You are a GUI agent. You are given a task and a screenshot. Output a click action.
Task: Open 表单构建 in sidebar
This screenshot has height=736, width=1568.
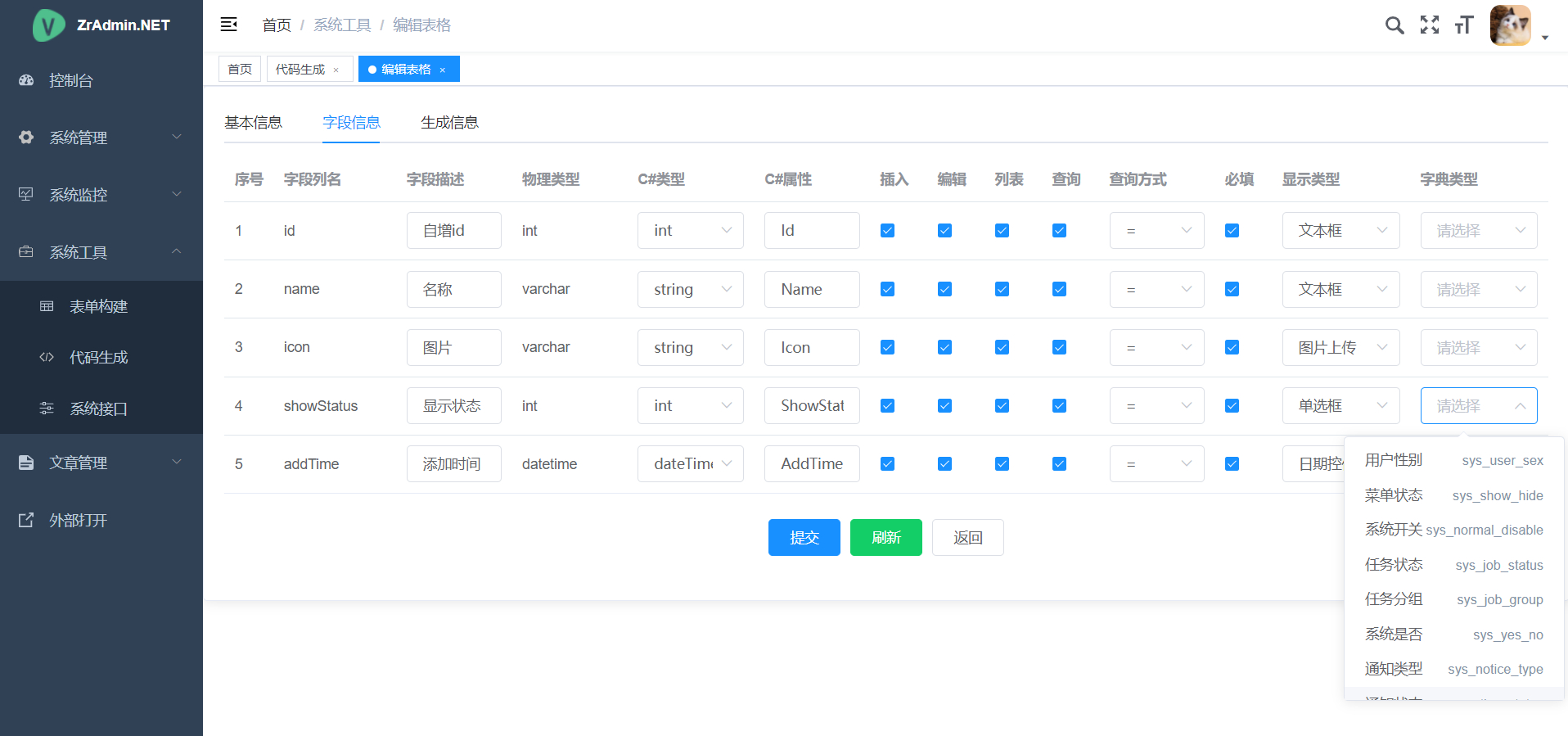coord(98,306)
